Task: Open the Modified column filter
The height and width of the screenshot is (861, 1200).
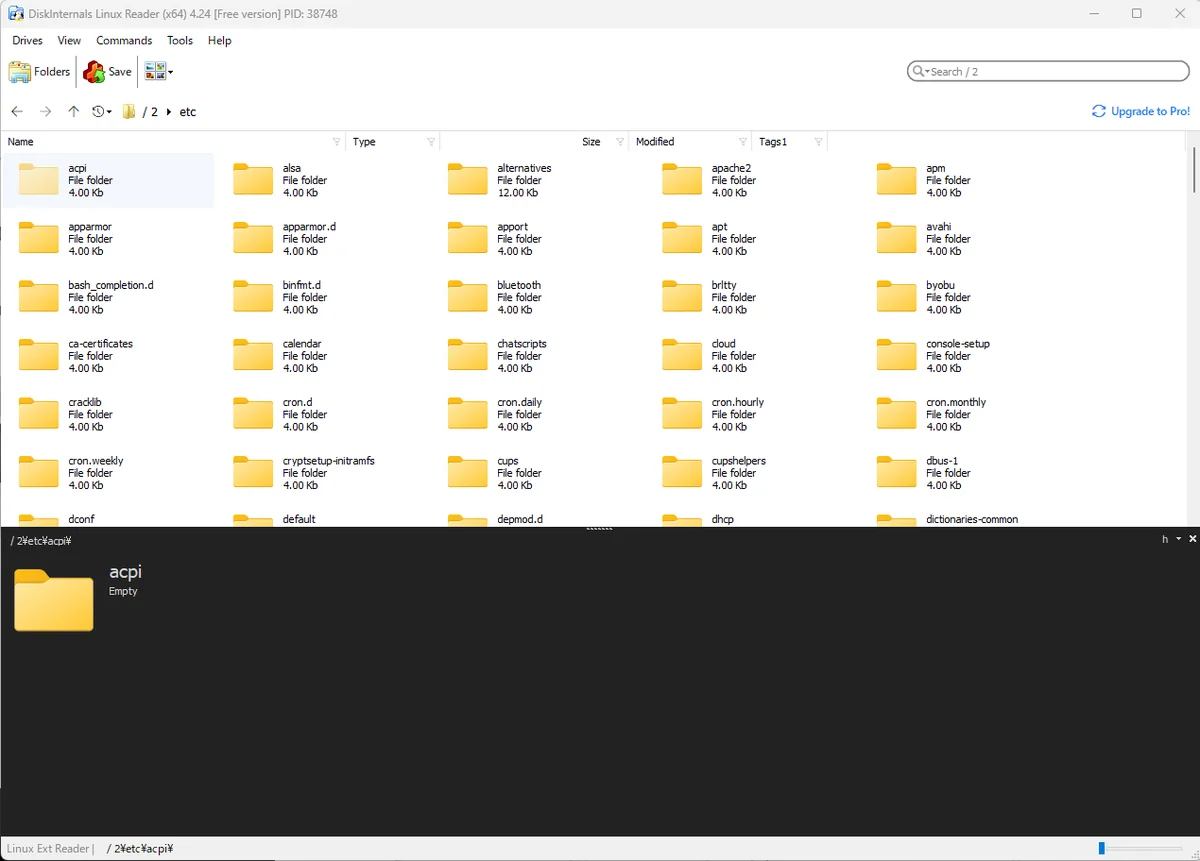Action: [x=743, y=142]
